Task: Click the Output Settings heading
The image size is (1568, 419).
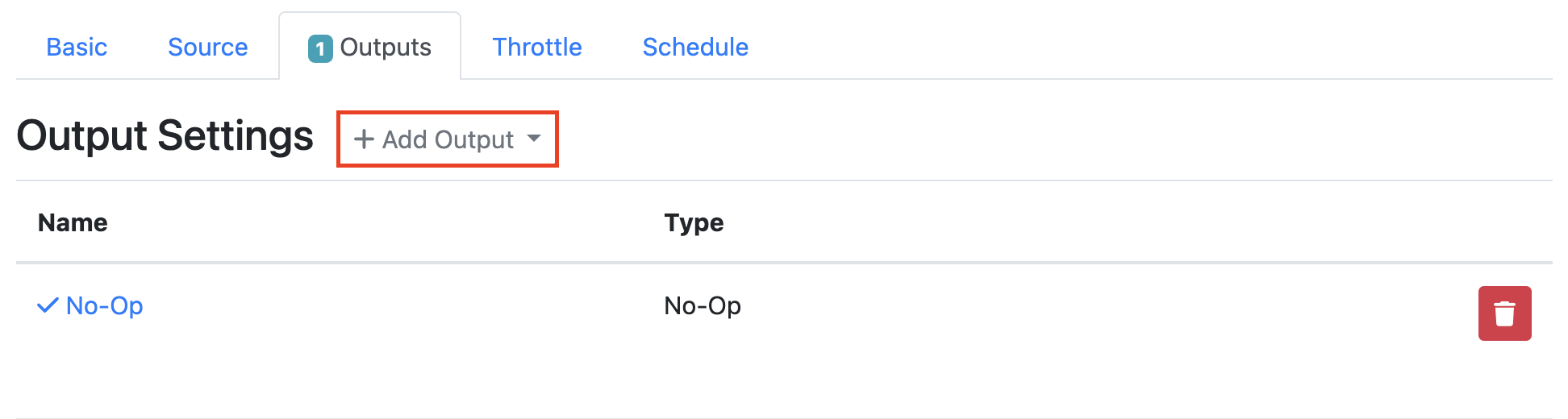Action: tap(165, 135)
